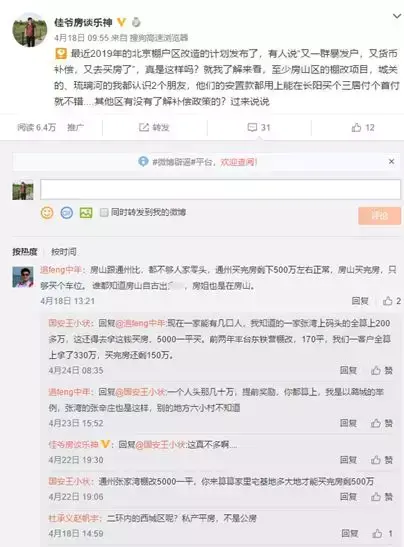
Task: Like the 4月18日 14:59 comment
Action: point(377,533)
